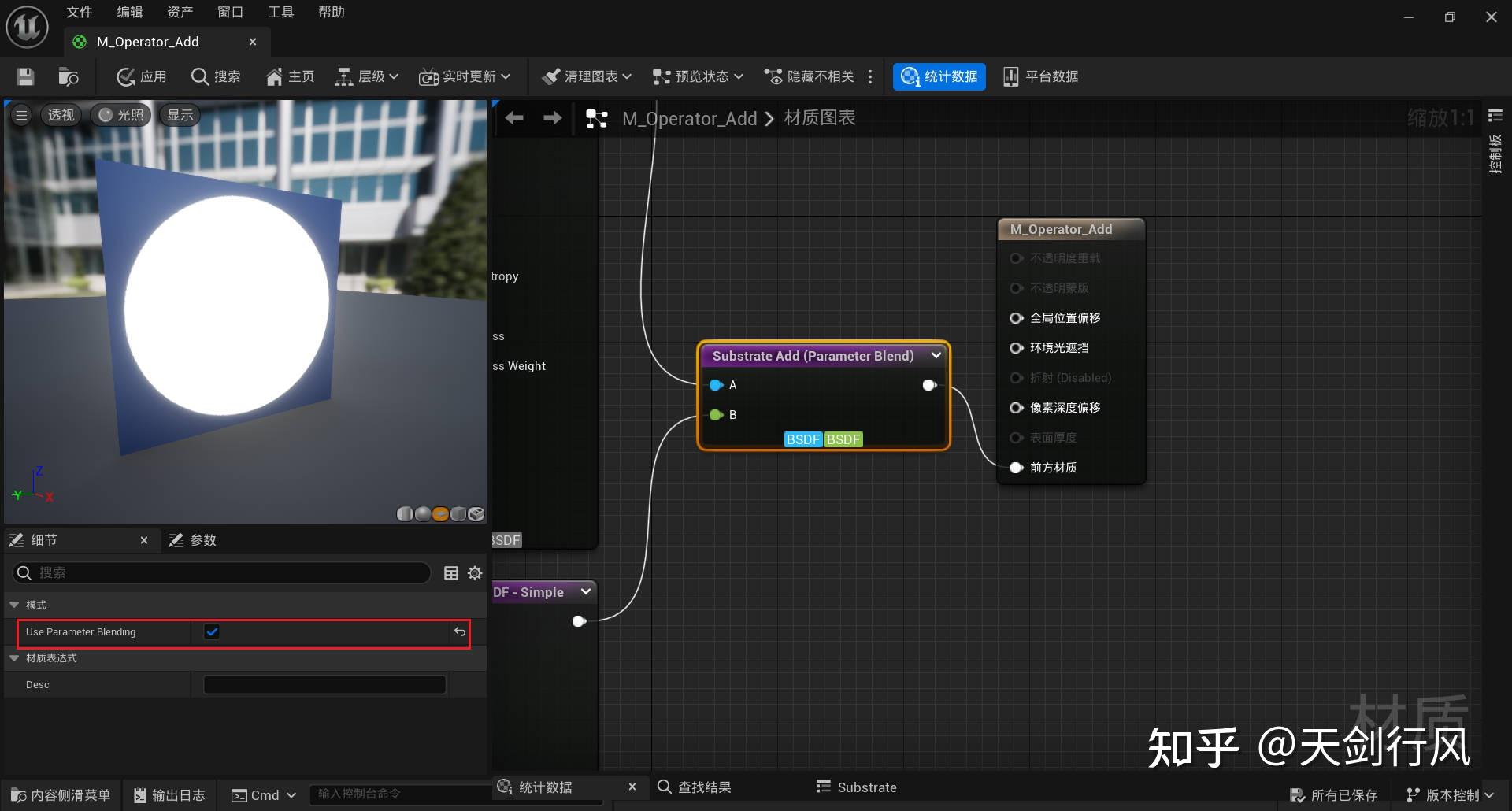The image size is (1512, 811).
Task: Open the 层级 hierarchy dropdown
Action: pos(365,76)
